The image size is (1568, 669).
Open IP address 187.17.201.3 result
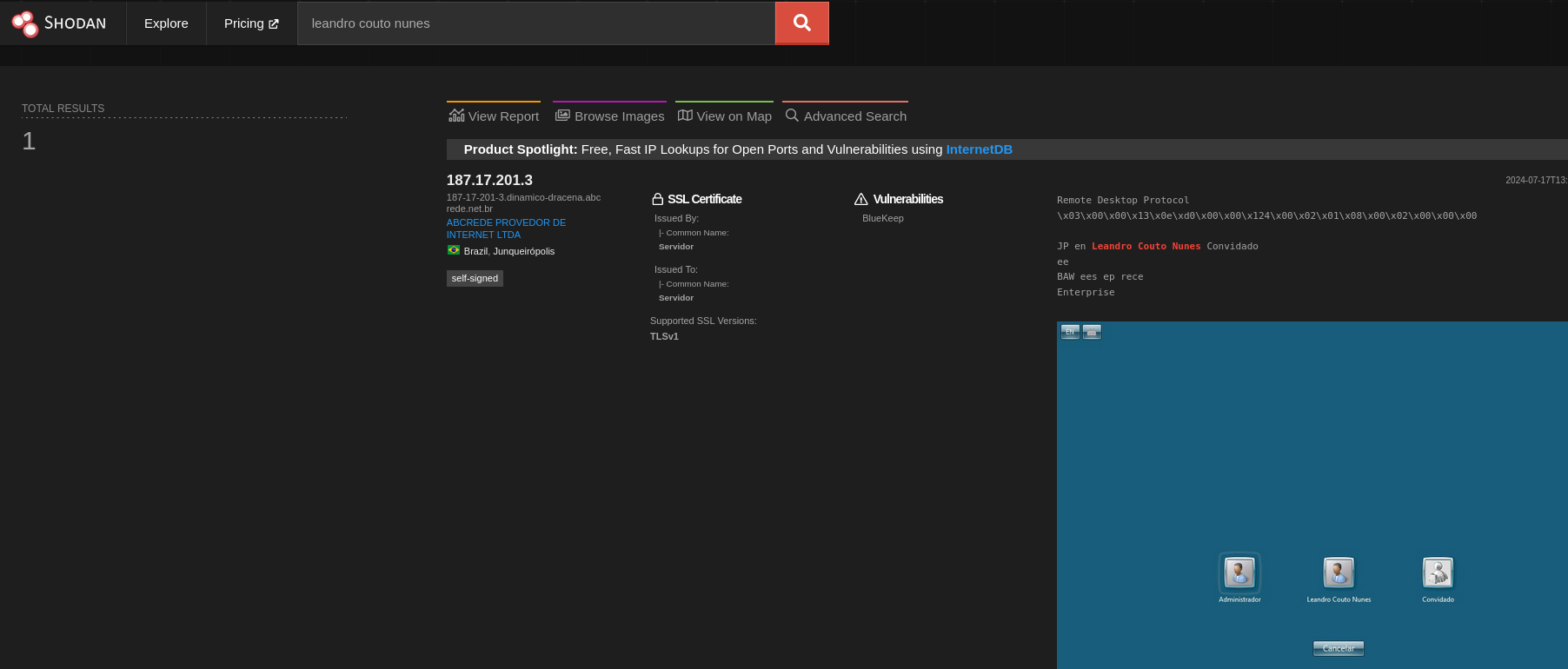pos(489,180)
